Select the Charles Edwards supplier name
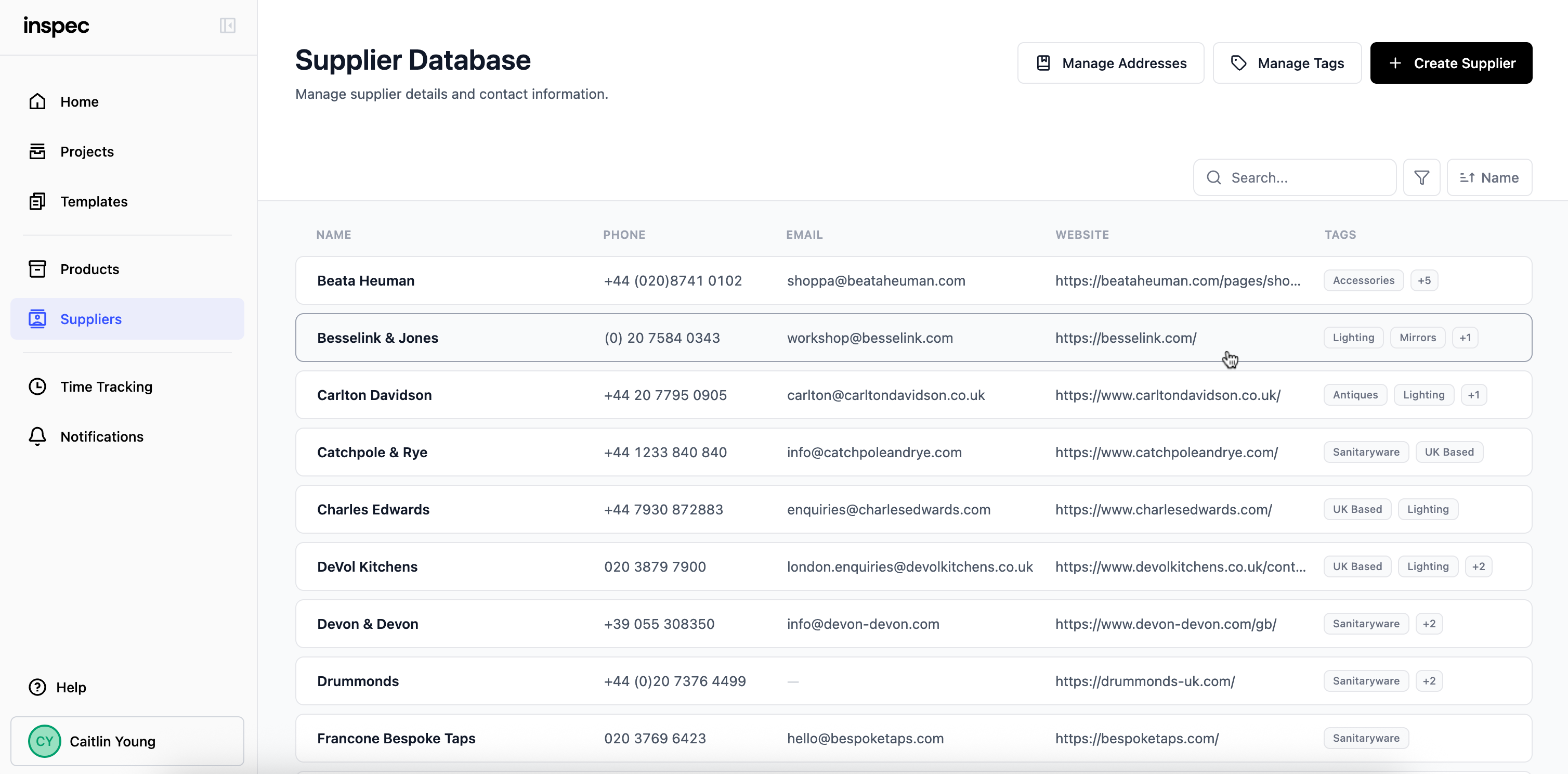This screenshot has width=1568, height=774. 373,510
